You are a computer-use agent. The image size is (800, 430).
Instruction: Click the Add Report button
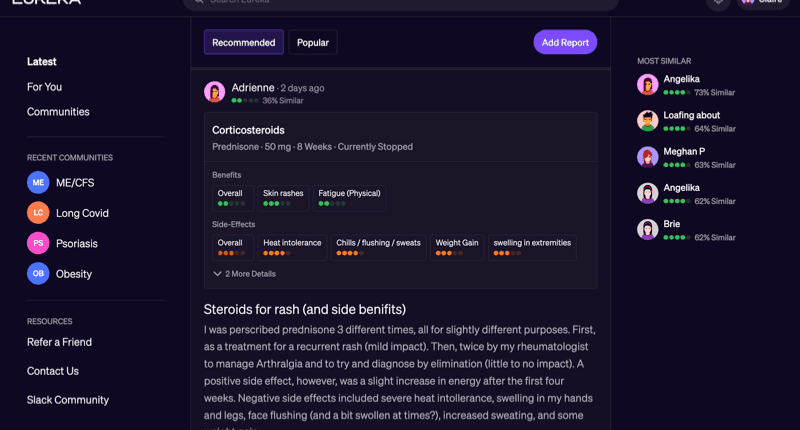(x=565, y=42)
